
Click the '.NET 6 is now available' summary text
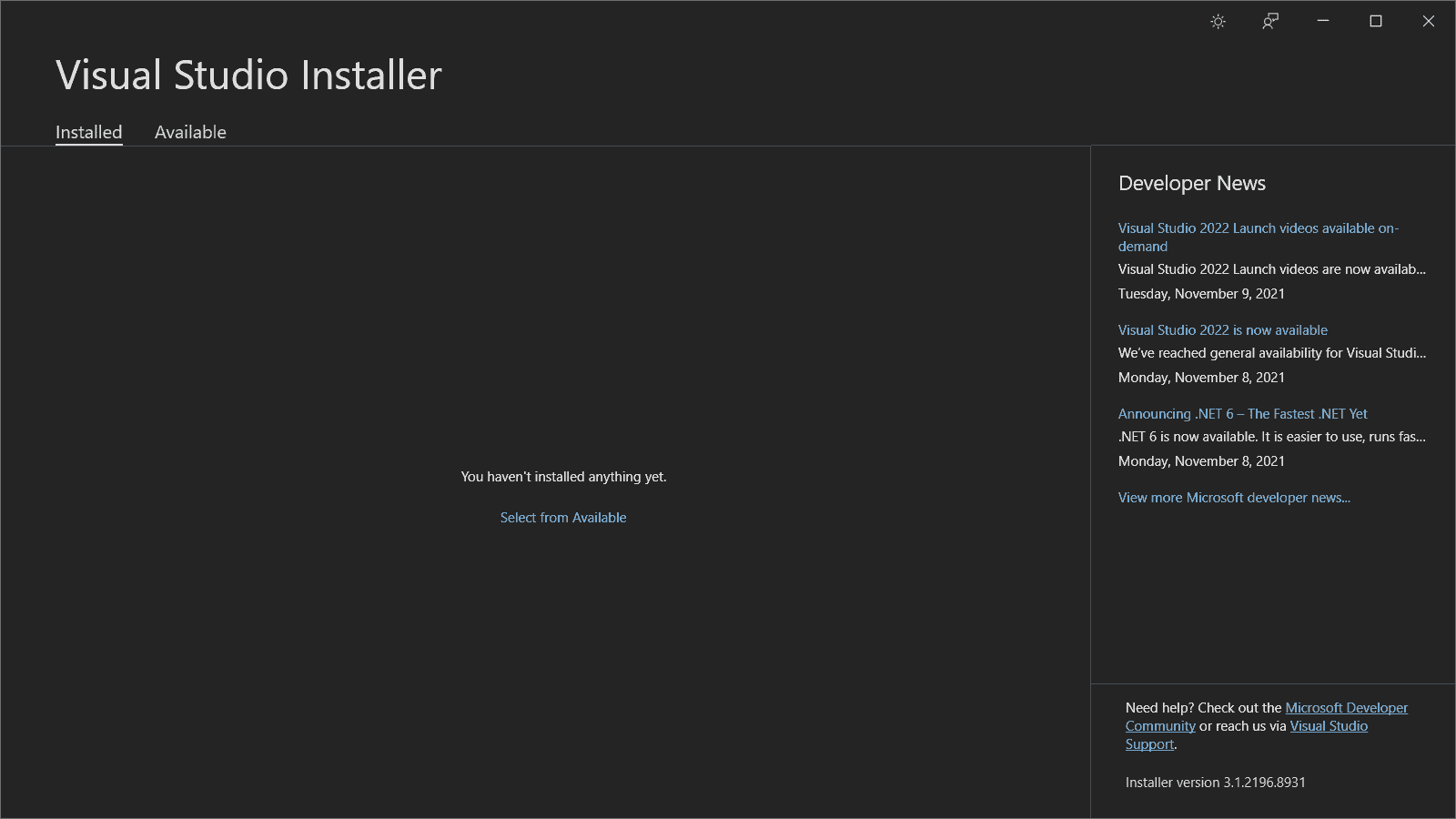click(x=1272, y=437)
